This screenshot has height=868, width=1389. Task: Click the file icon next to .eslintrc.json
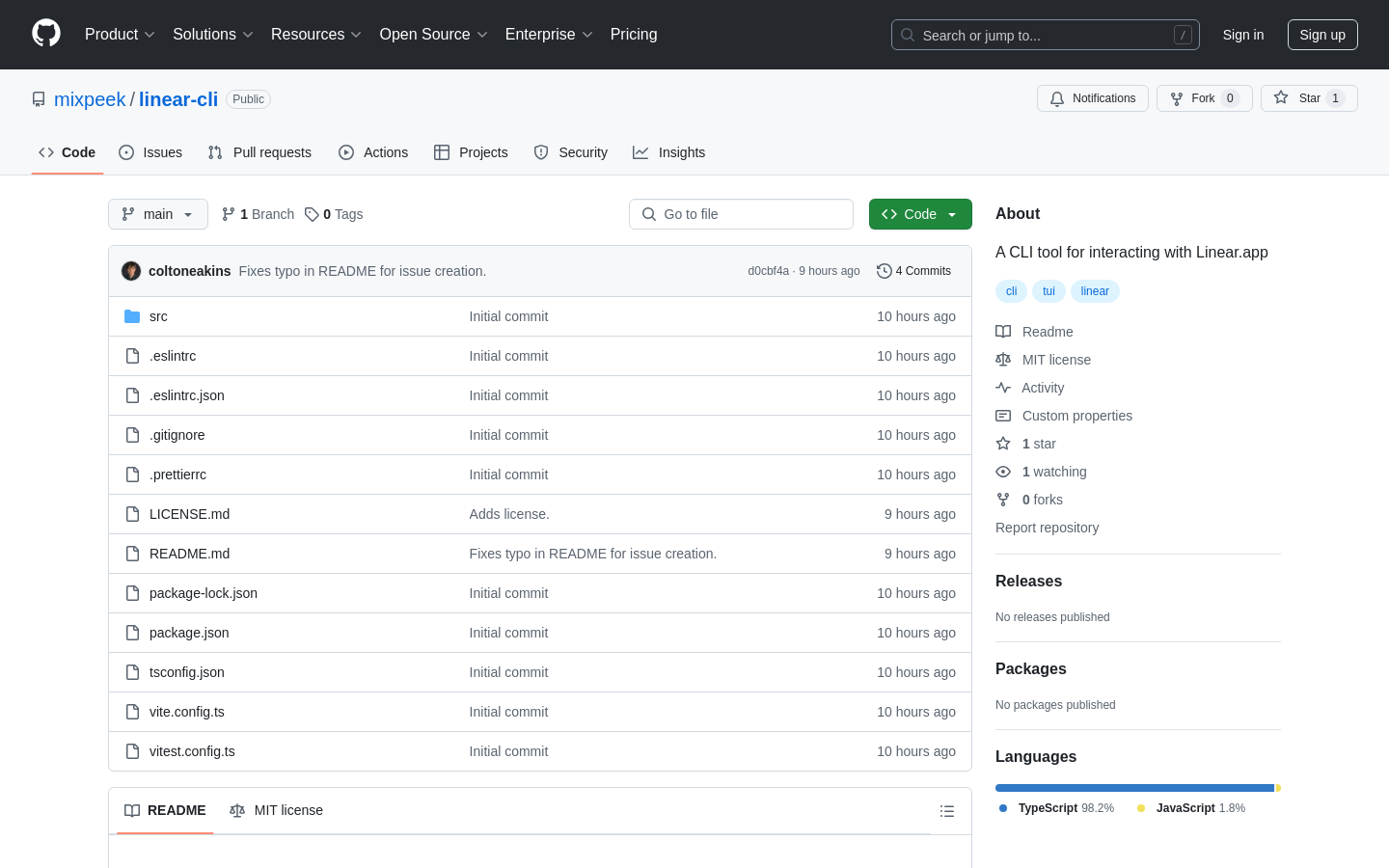[133, 395]
